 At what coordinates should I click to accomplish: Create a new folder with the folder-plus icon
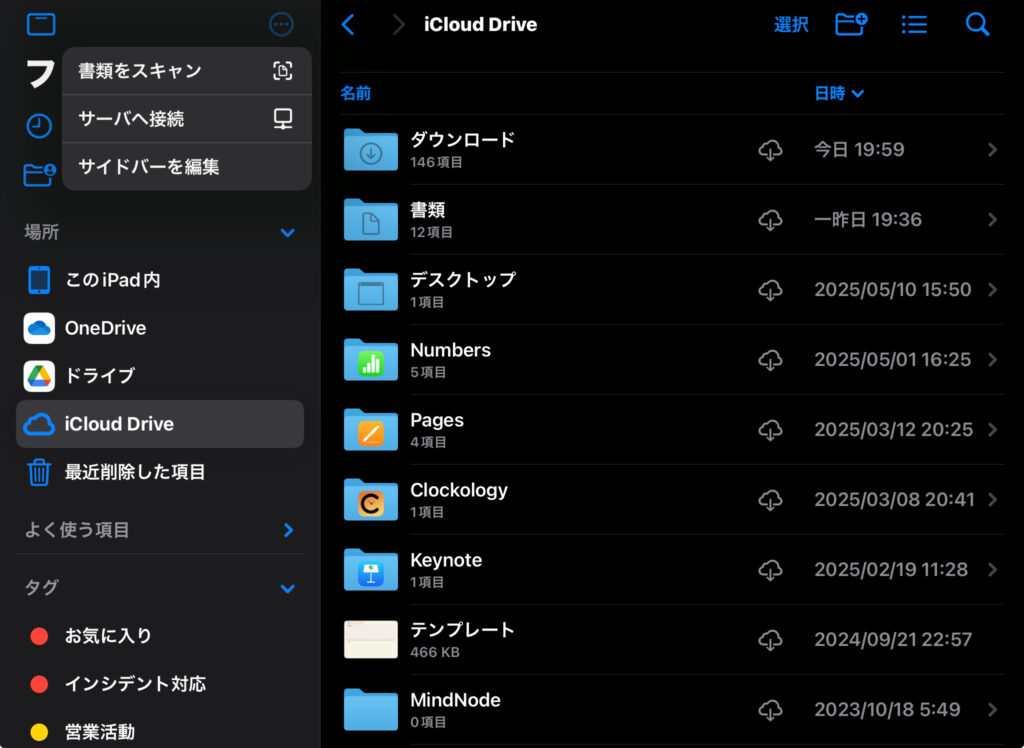click(x=851, y=25)
